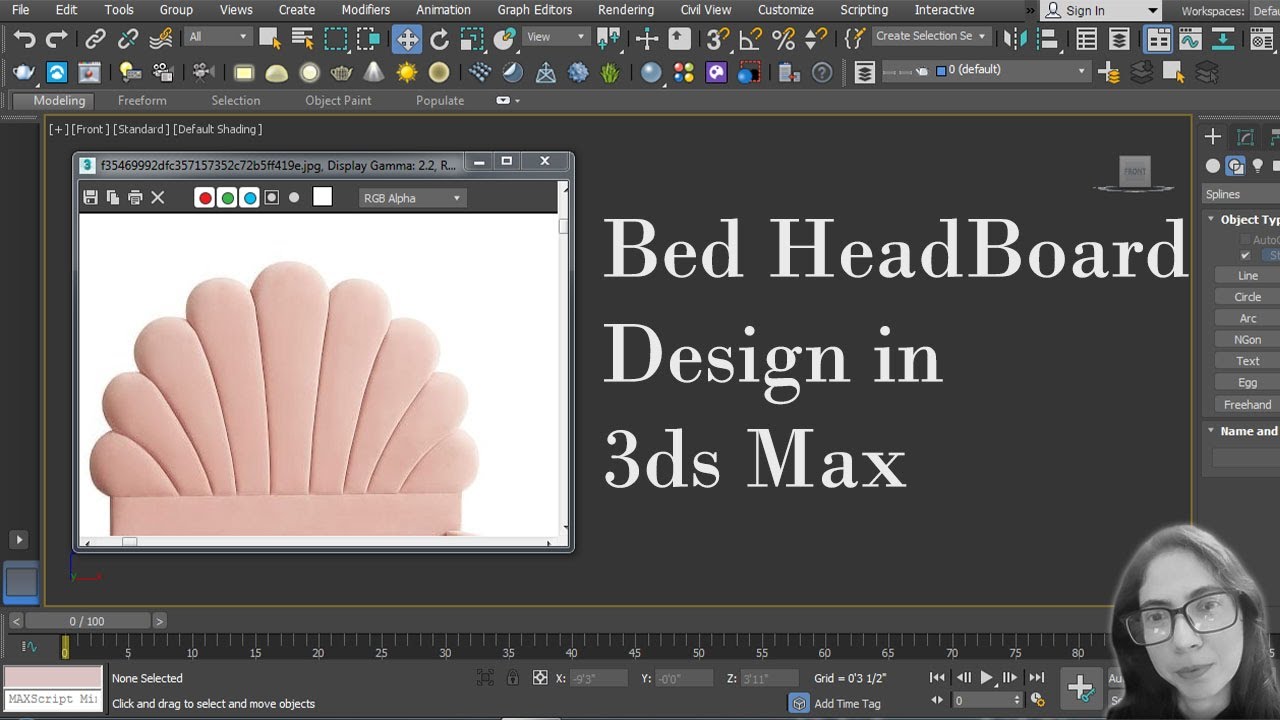Click the NGon spline button
Image resolution: width=1280 pixels, height=720 pixels.
tap(1247, 340)
